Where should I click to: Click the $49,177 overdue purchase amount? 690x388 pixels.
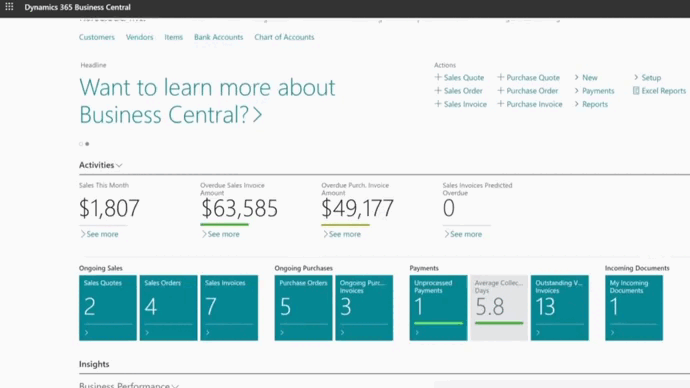pyautogui.click(x=357, y=208)
